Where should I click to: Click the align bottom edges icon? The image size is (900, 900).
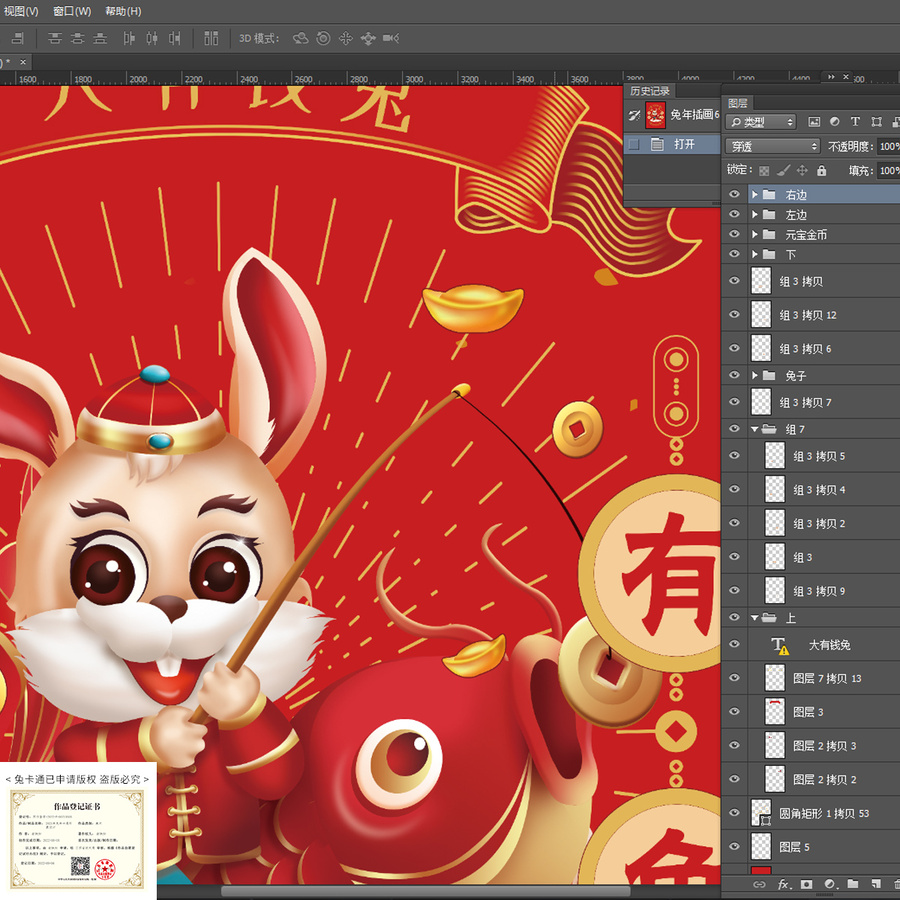[x=100, y=38]
